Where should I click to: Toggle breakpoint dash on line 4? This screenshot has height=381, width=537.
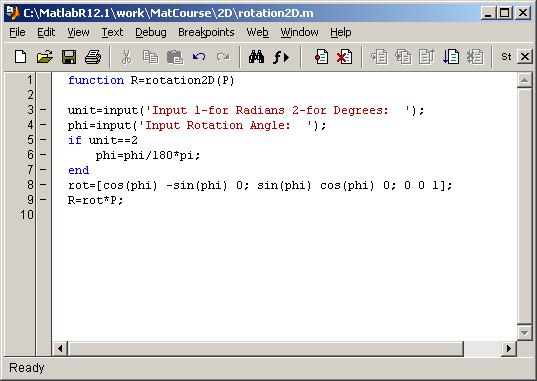tap(43, 125)
